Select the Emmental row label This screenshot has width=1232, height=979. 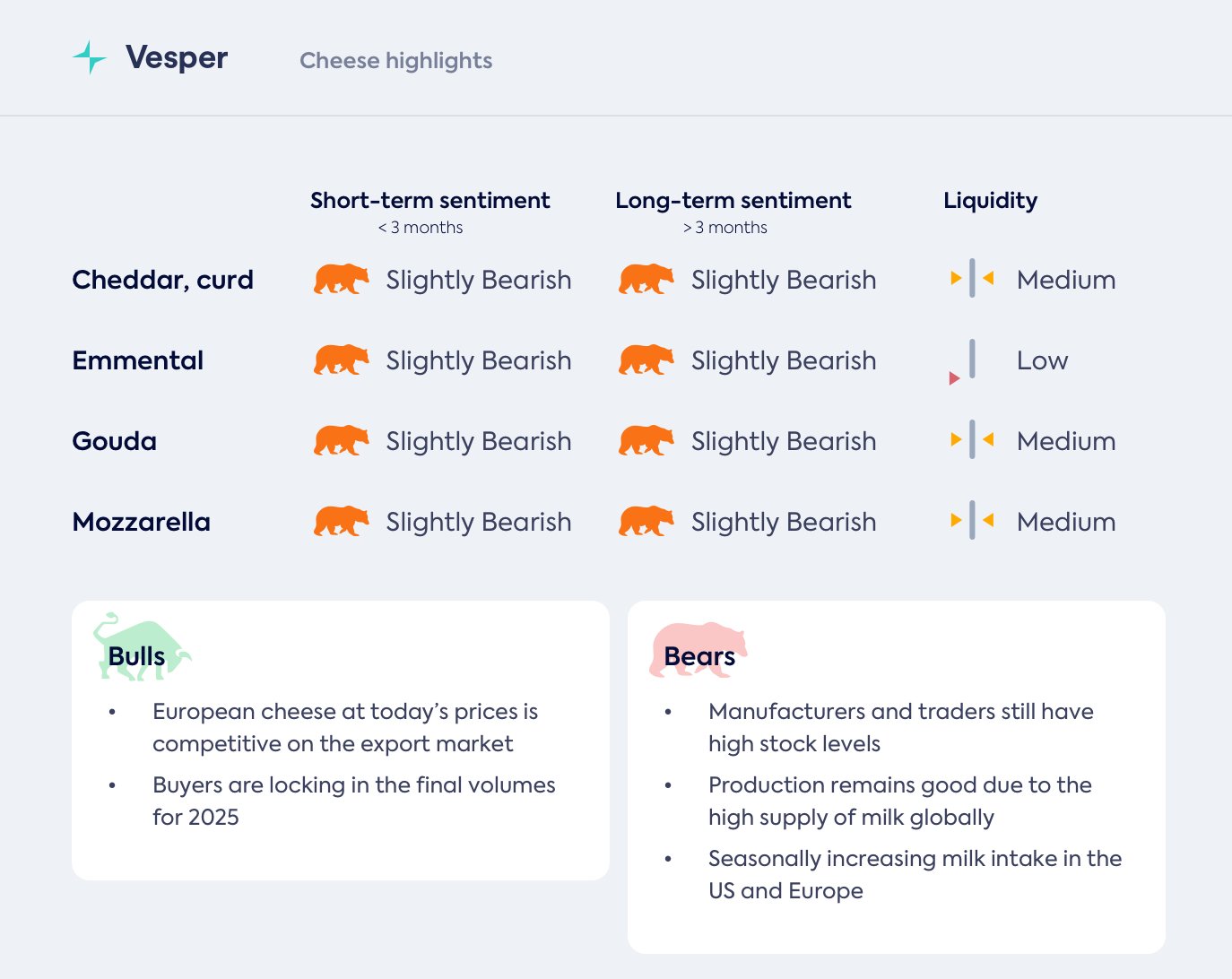pyautogui.click(x=138, y=360)
